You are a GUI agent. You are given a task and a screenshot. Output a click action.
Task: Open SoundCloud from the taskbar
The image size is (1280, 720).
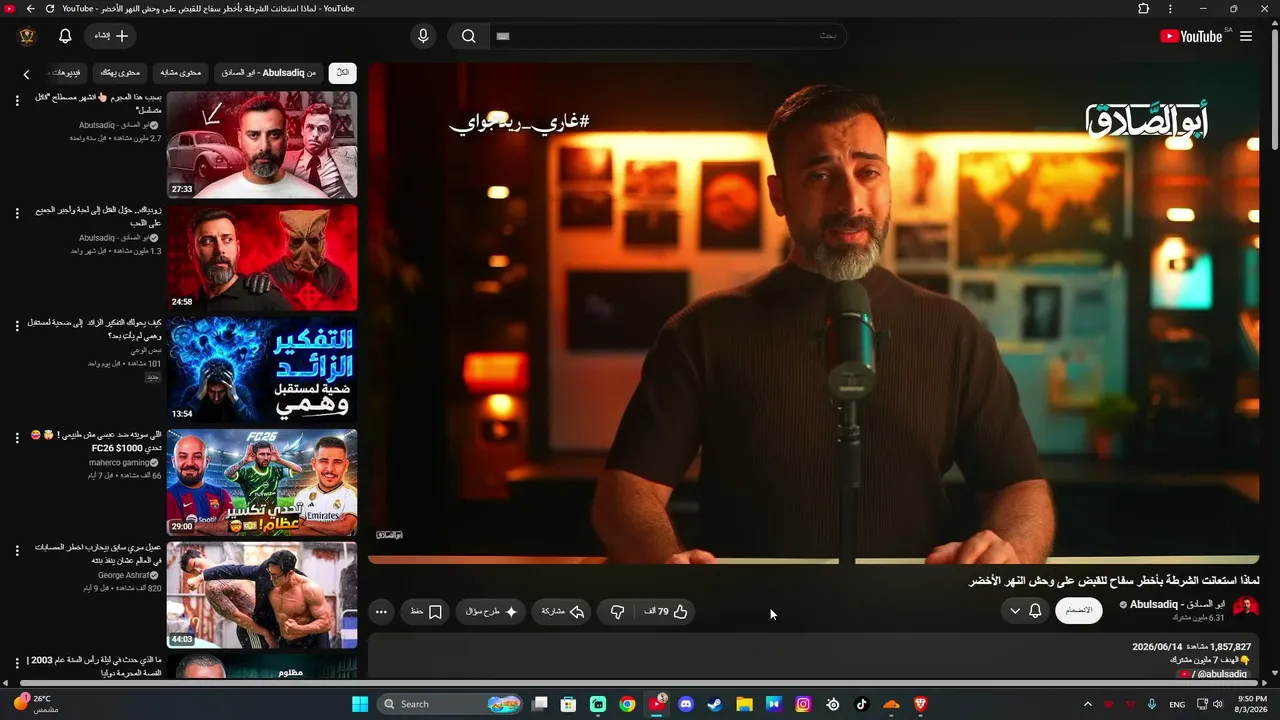tap(891, 704)
